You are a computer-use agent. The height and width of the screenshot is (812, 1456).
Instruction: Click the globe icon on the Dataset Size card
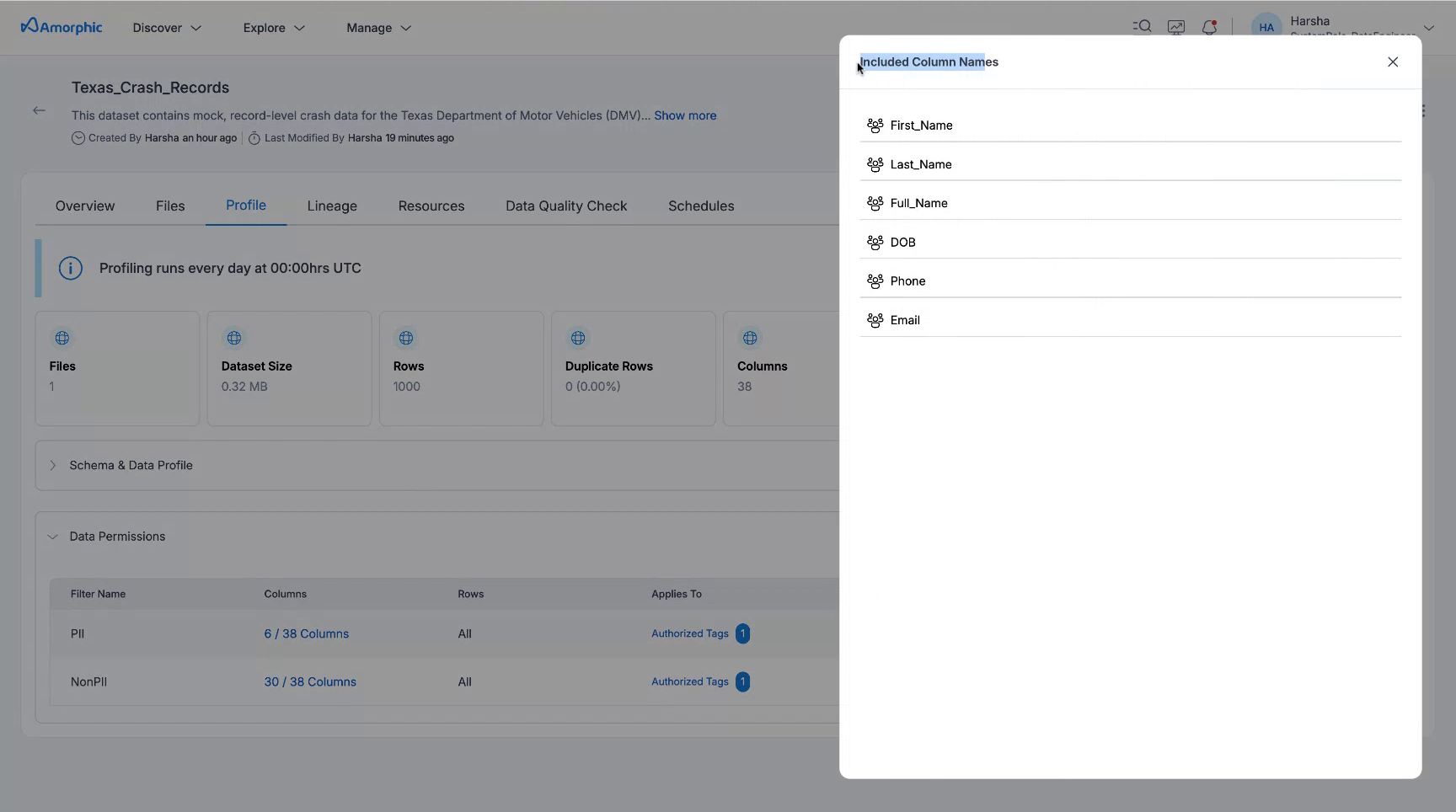pyautogui.click(x=233, y=338)
